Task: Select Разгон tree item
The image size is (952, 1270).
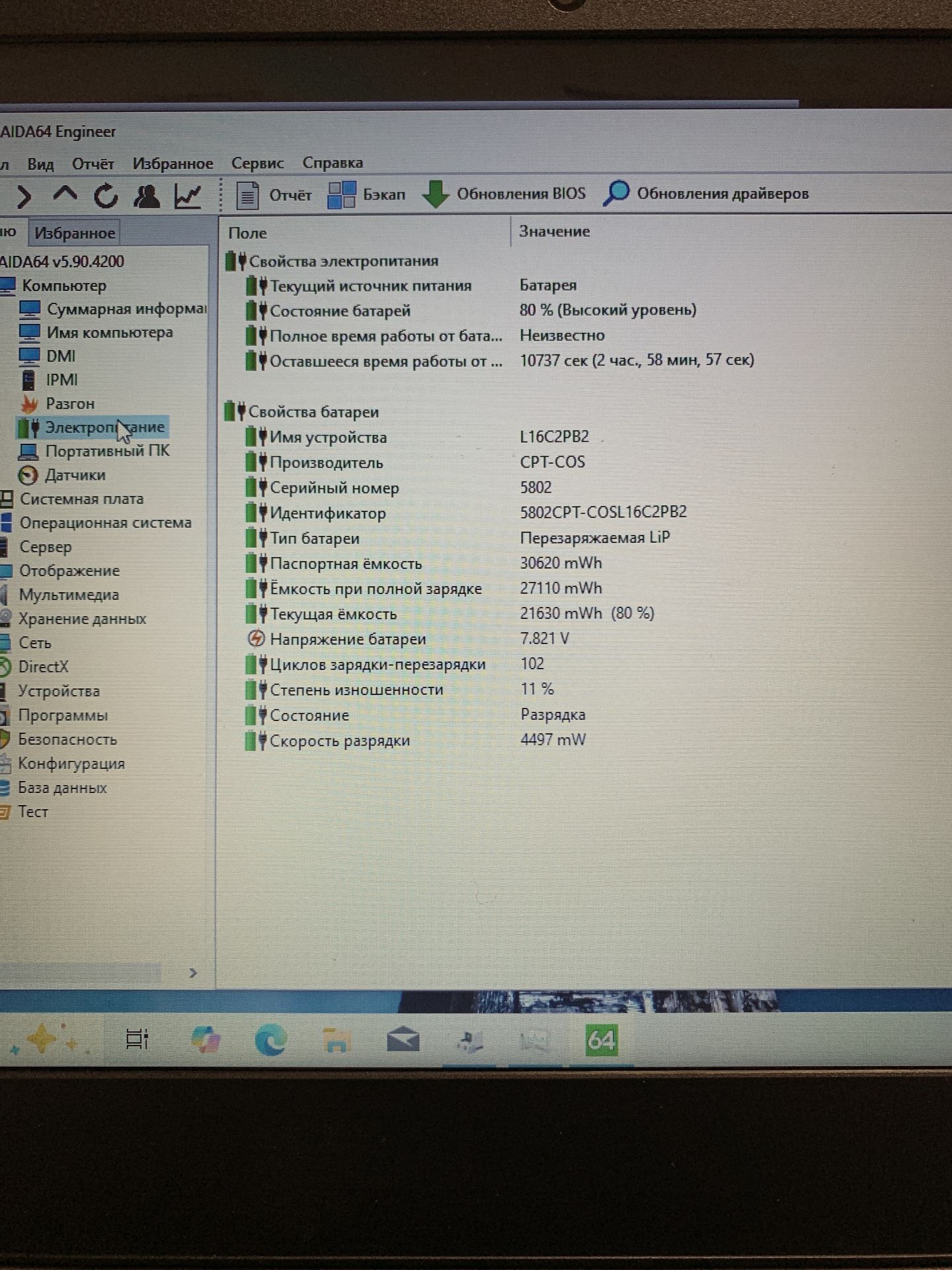Action: pyautogui.click(x=58, y=403)
